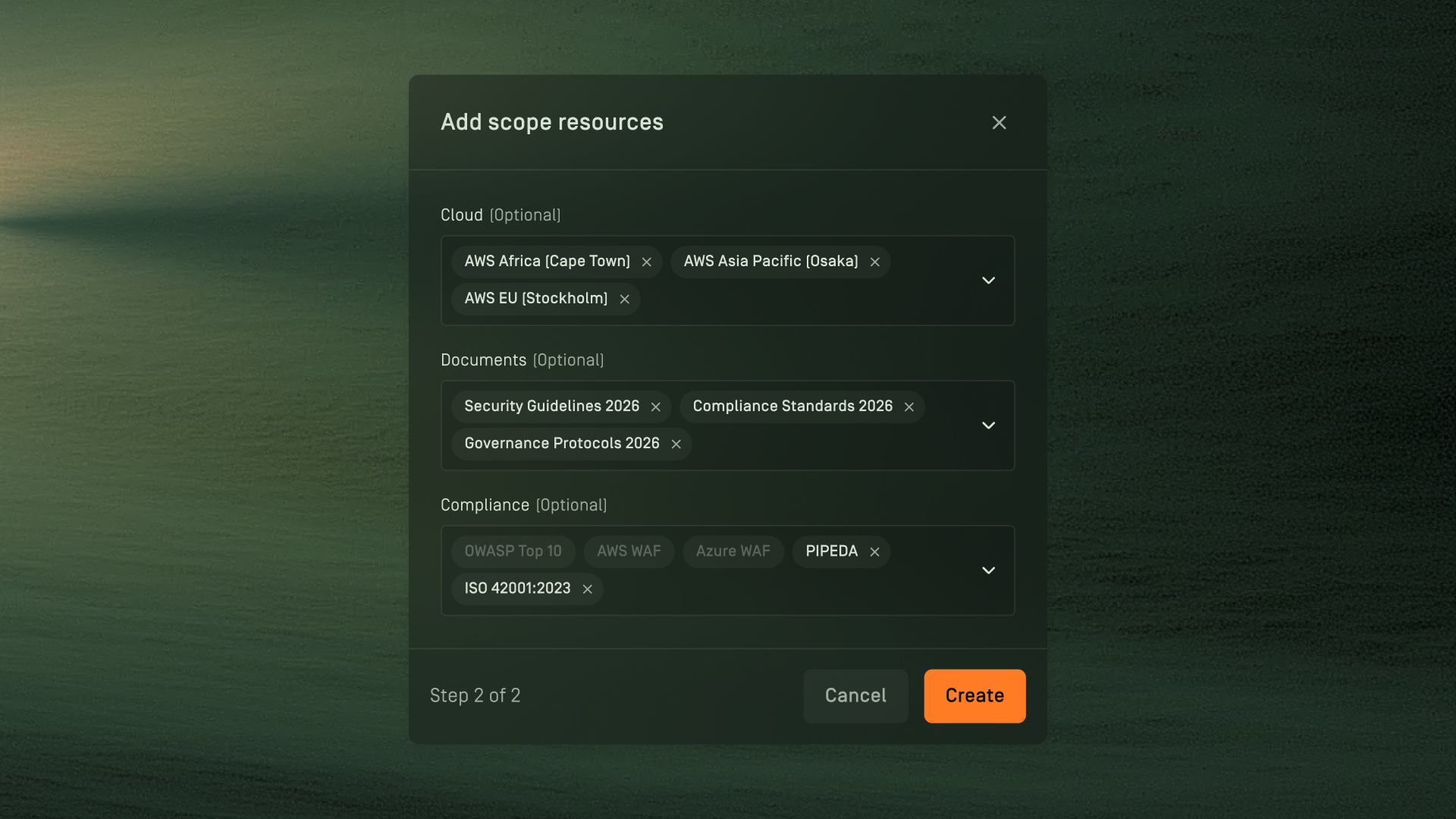
Task: Remove the Compliance Standards 2026 tag
Action: (x=909, y=407)
